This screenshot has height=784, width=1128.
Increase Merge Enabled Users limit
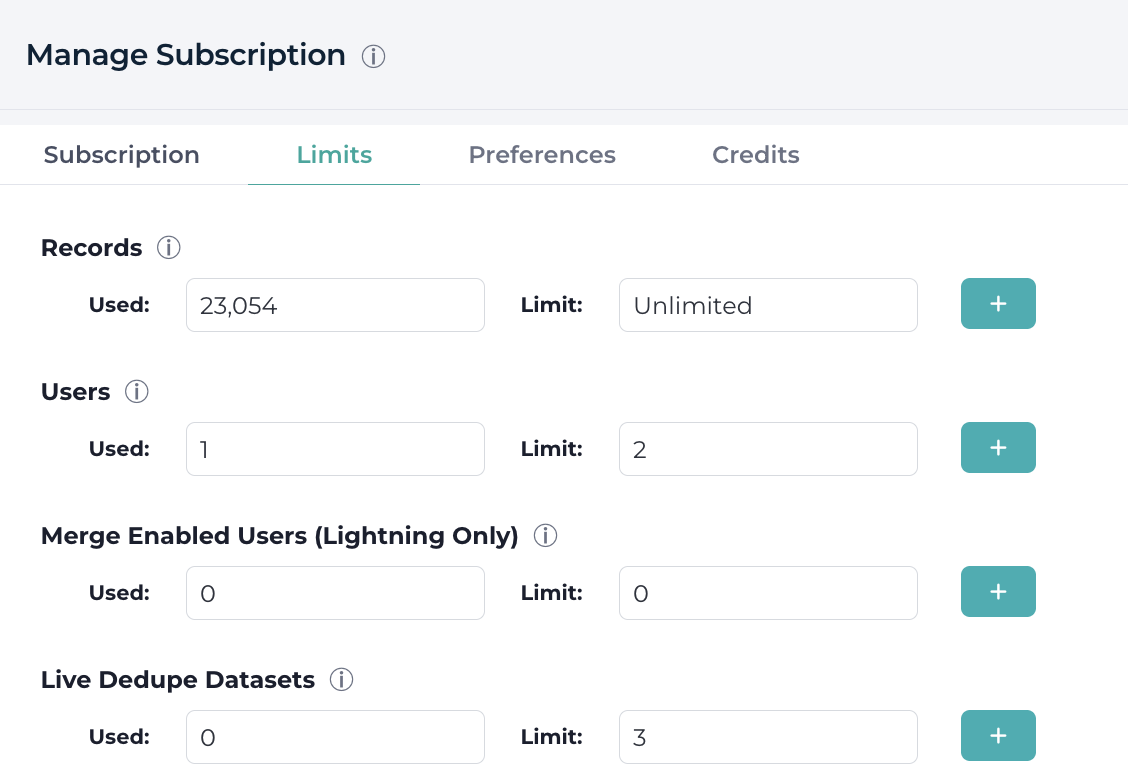(998, 592)
